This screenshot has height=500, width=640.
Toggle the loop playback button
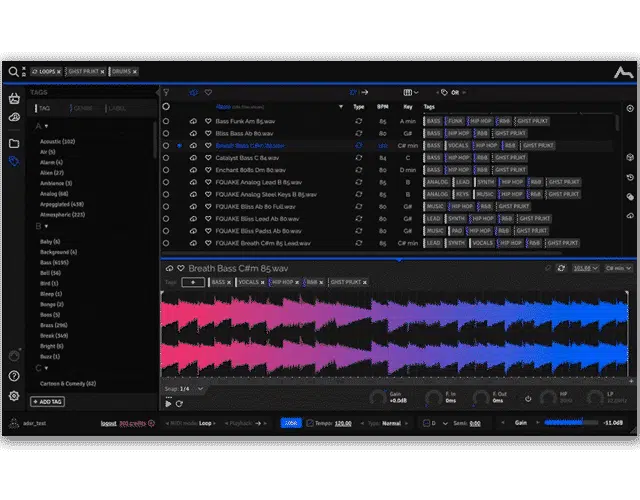click(x=179, y=404)
